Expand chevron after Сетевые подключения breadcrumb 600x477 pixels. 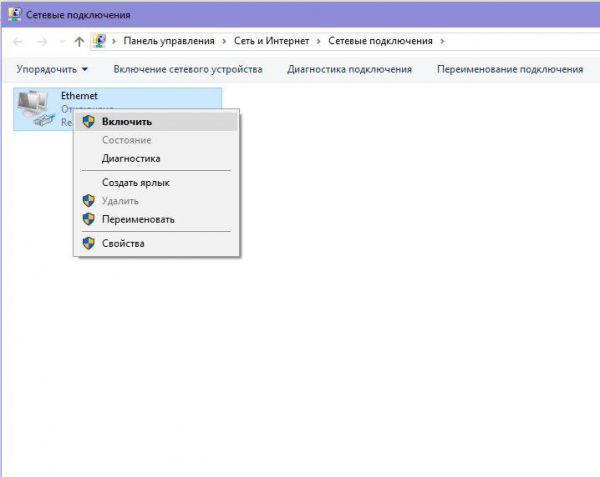point(442,41)
